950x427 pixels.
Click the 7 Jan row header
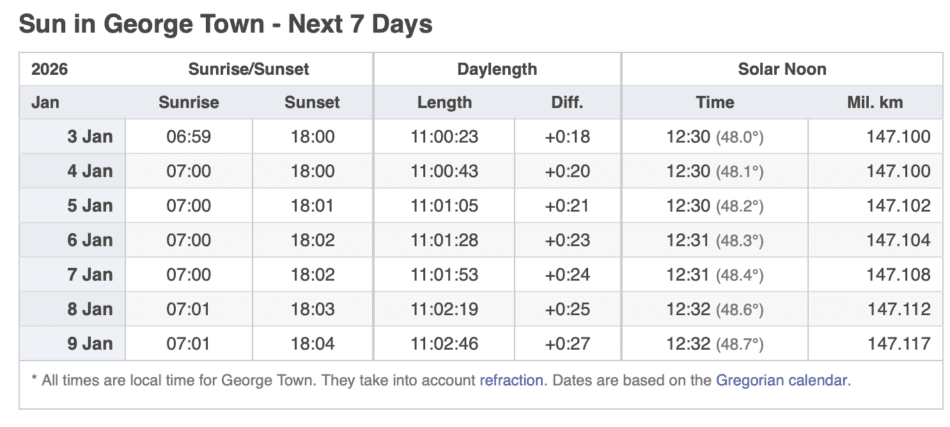pyautogui.click(x=90, y=274)
